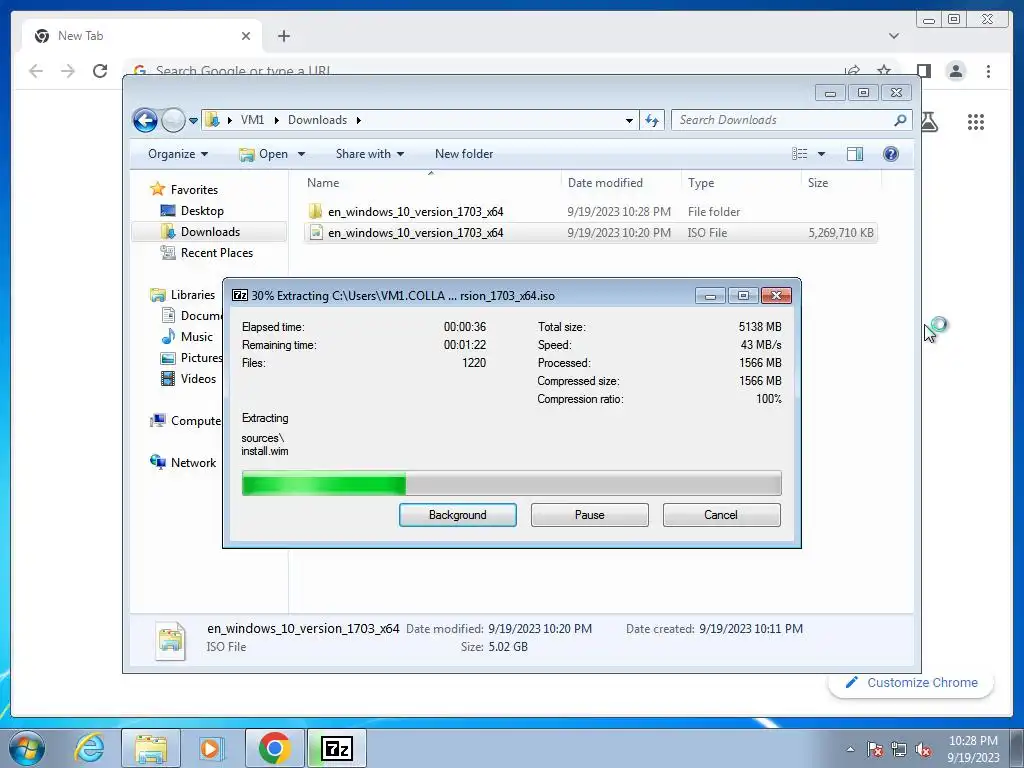
Task: Click Chrome tab search chevron
Action: pyautogui.click(x=893, y=36)
